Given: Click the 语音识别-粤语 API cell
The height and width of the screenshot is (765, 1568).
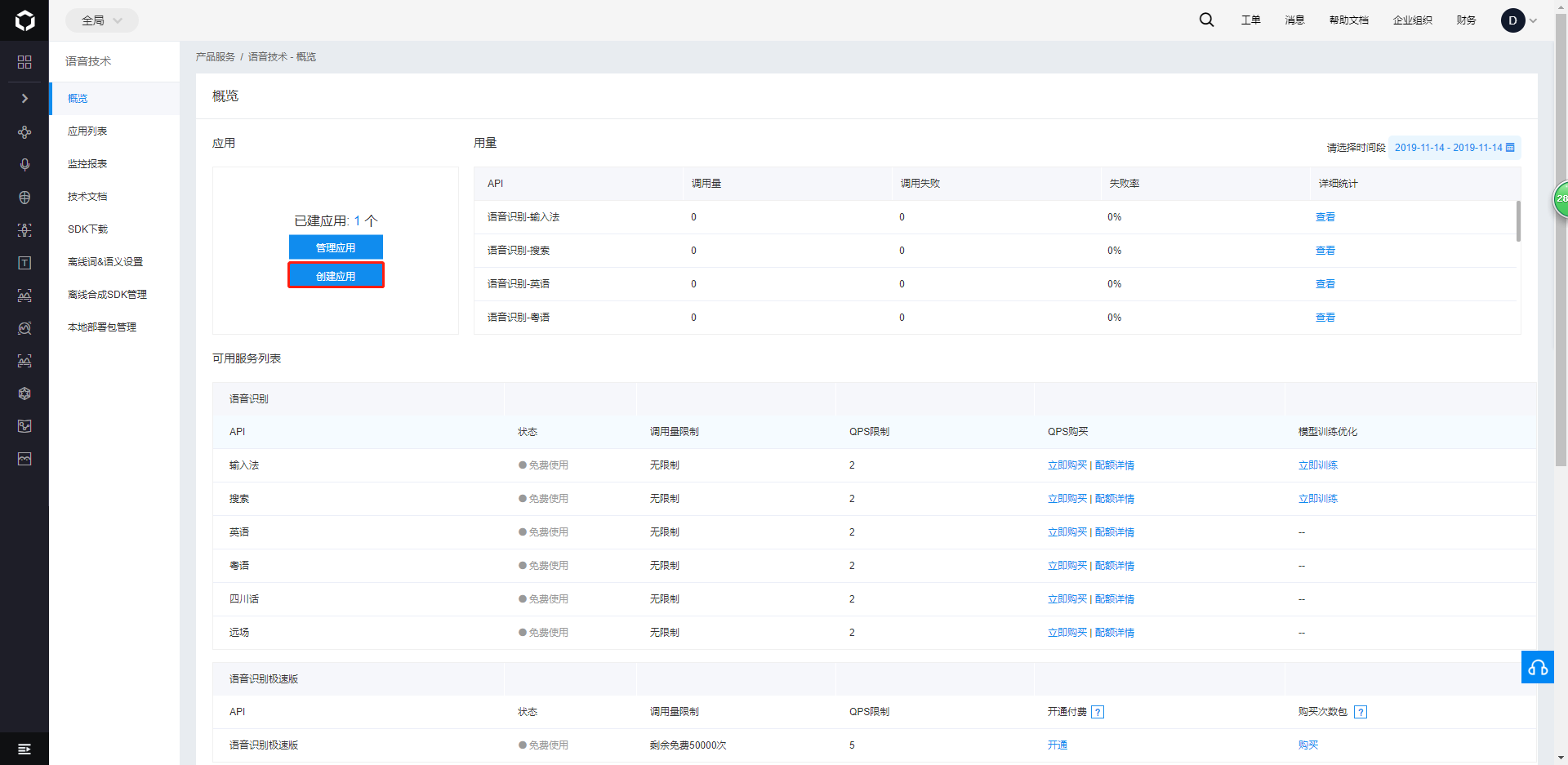Looking at the screenshot, I should (519, 318).
